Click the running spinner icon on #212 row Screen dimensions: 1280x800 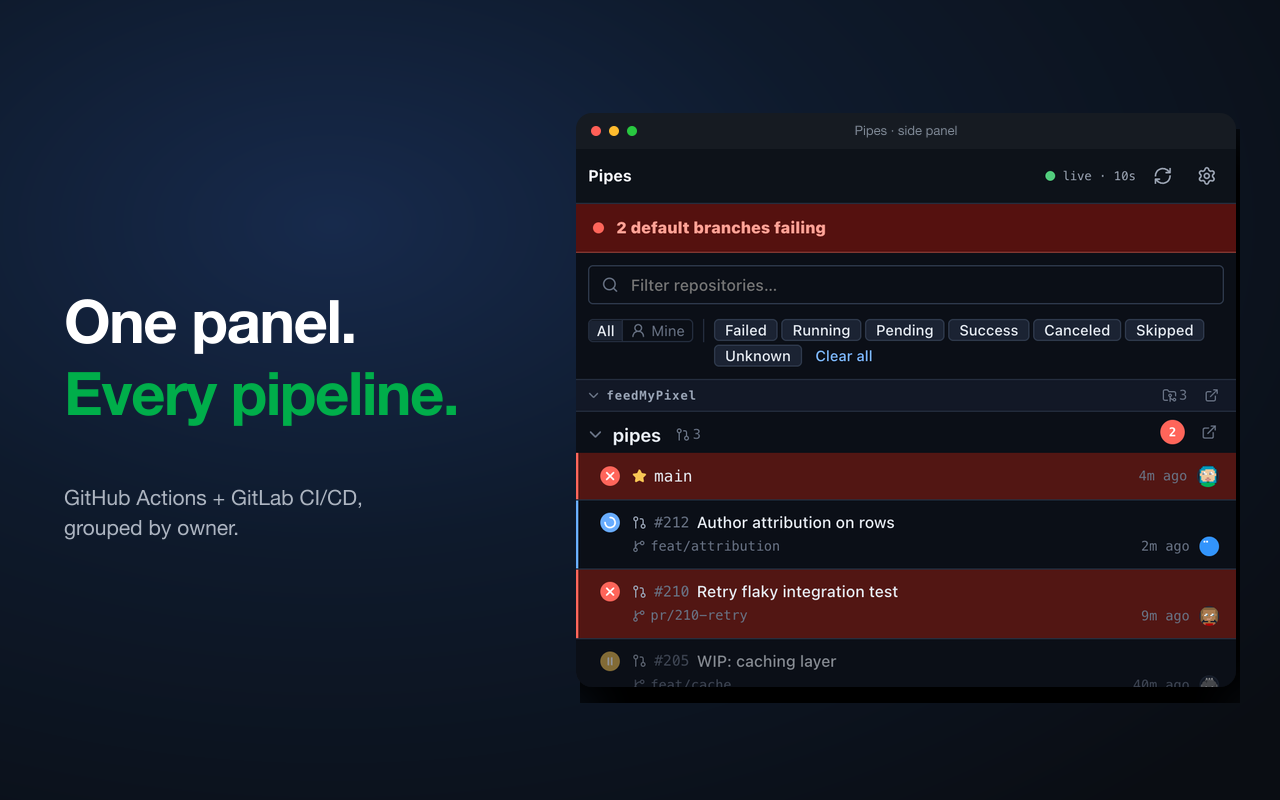point(610,522)
